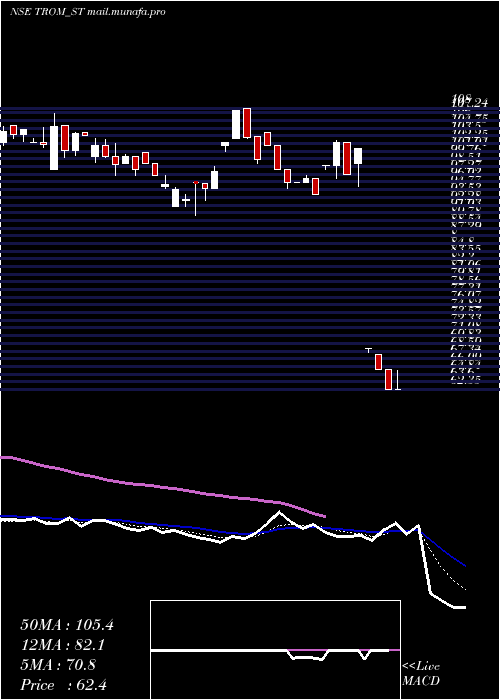Click the large white candlestick at chart top
Image resolution: width=500 pixels, height=700 pixels.
coord(236,124)
